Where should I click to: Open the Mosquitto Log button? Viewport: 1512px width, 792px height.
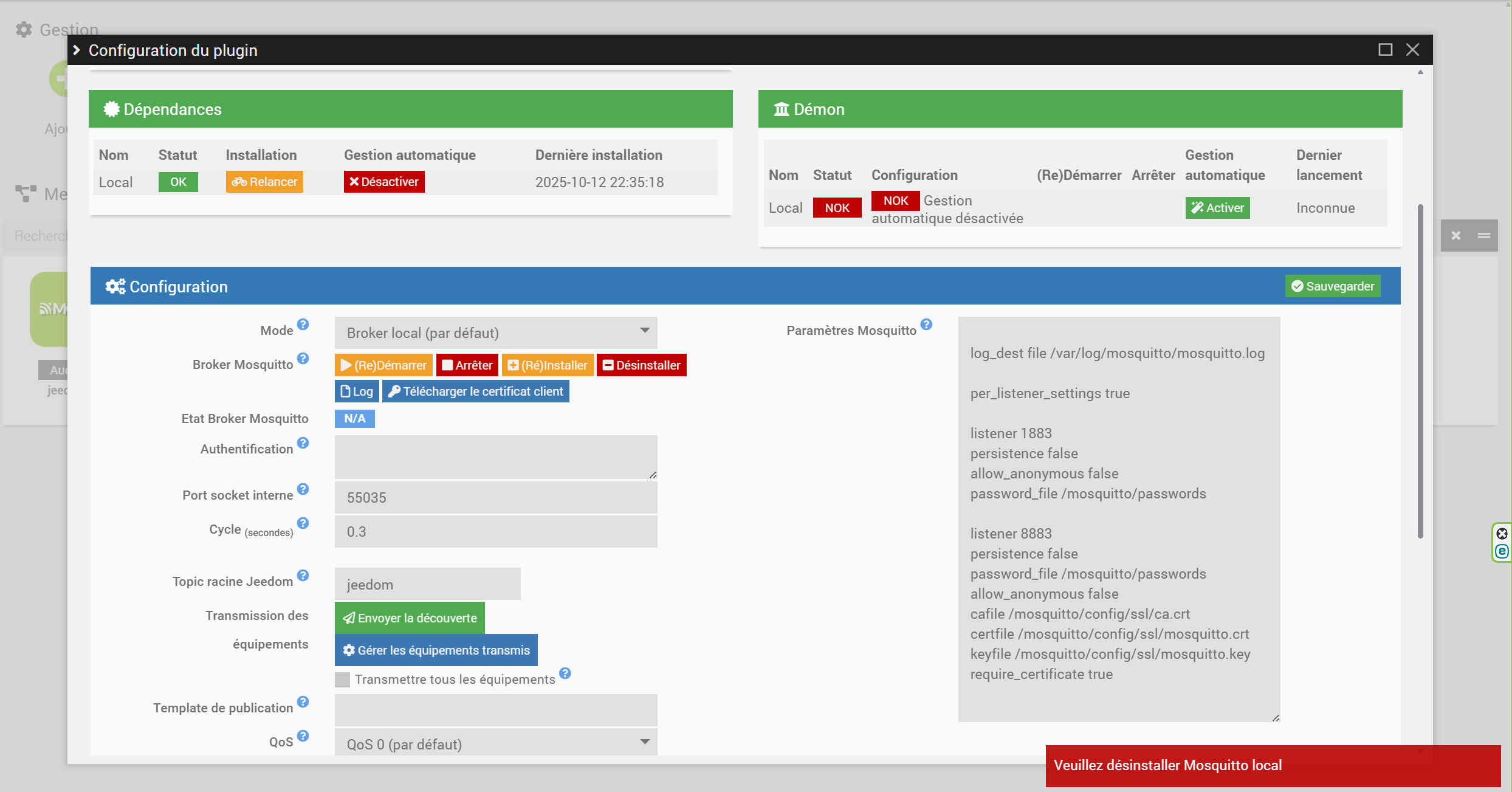[357, 391]
